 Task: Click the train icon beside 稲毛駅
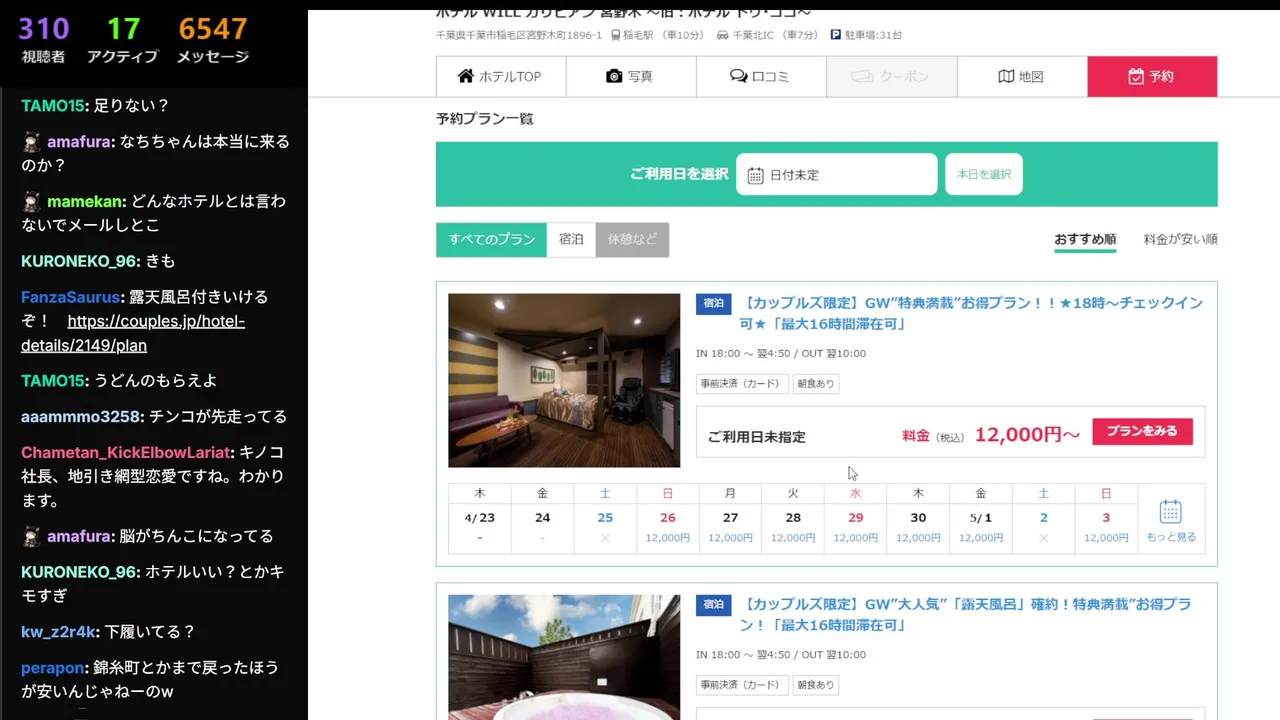[x=615, y=35]
